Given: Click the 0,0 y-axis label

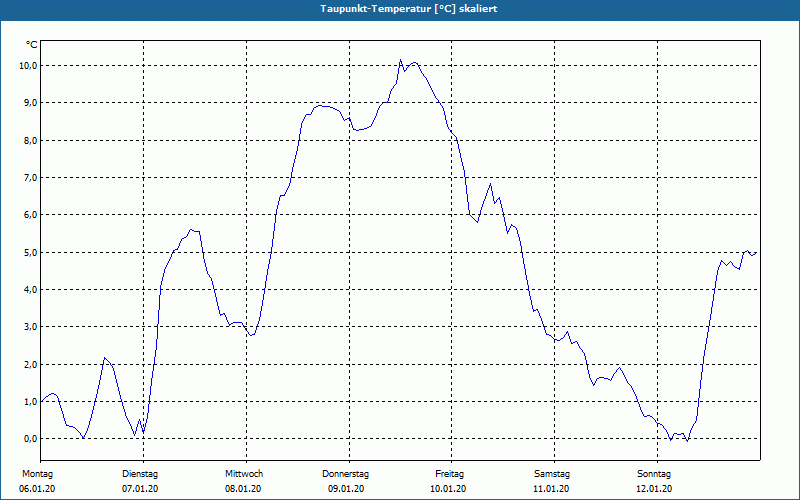Looking at the screenshot, I should (x=30, y=439).
